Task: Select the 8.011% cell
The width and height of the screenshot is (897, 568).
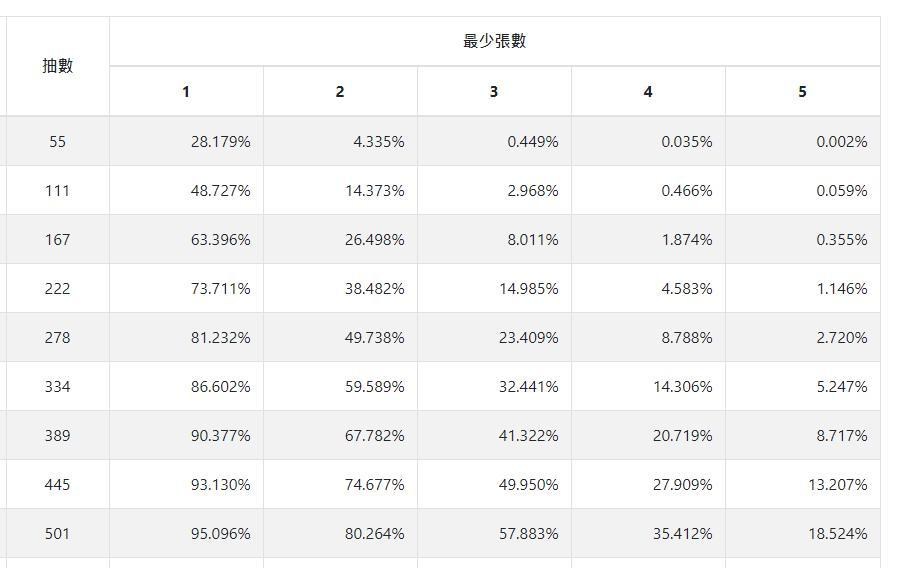Action: tap(533, 240)
